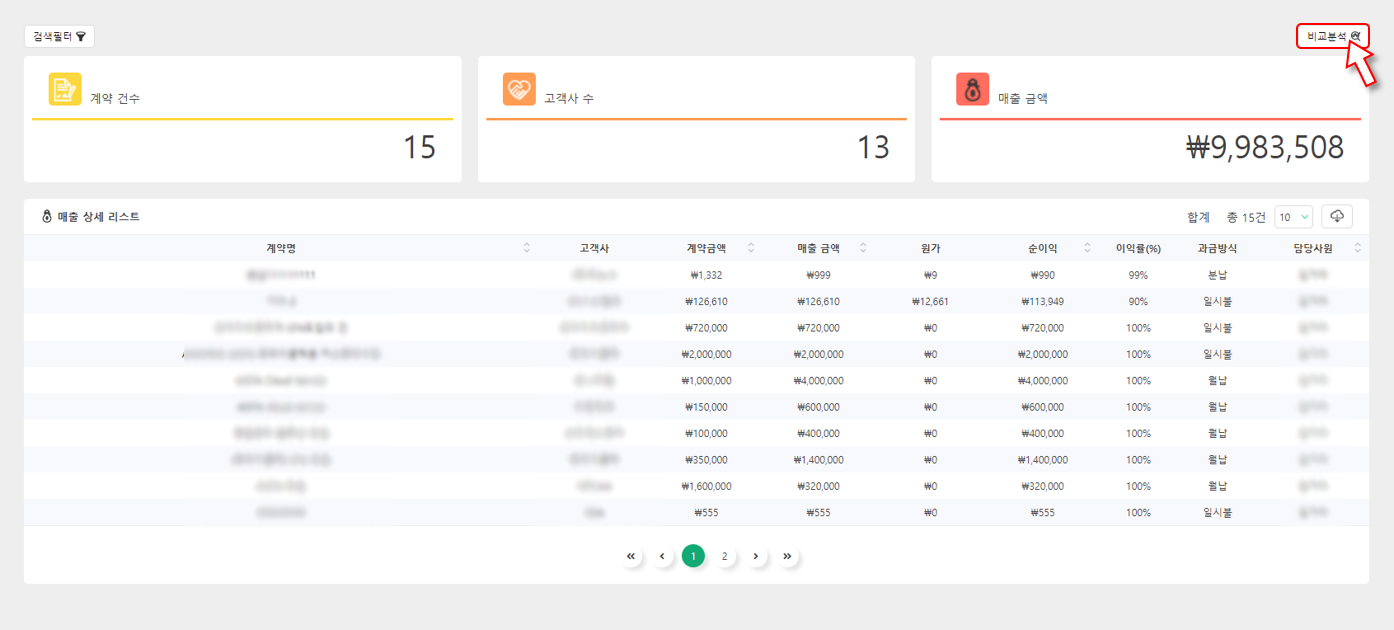Image resolution: width=1394 pixels, height=630 pixels.
Task: Sort by 계약금액 column header arrows
Action: (x=751, y=248)
